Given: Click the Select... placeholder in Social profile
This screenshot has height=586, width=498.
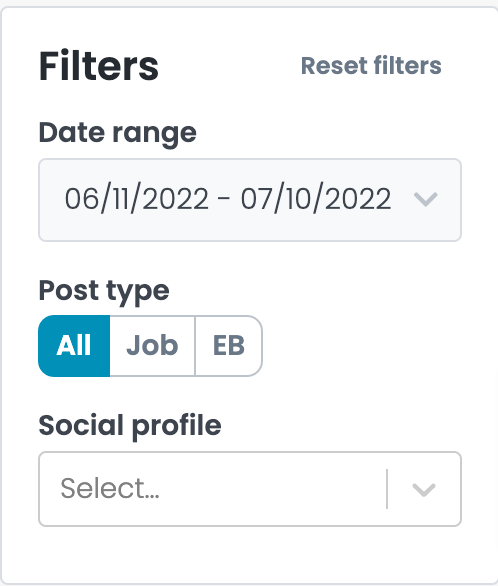Looking at the screenshot, I should pyautogui.click(x=110, y=488).
